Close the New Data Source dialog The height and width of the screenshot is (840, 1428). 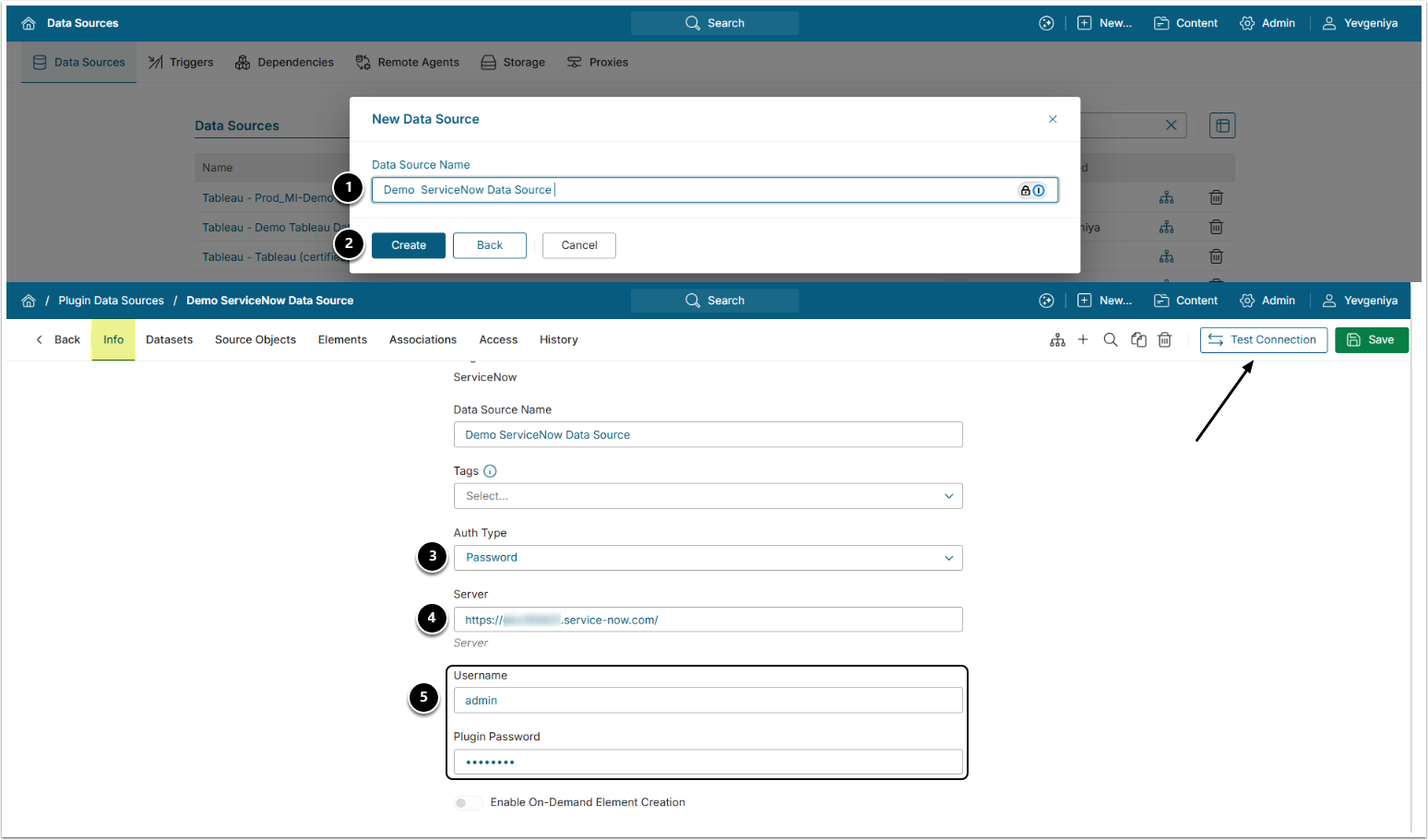(1053, 119)
